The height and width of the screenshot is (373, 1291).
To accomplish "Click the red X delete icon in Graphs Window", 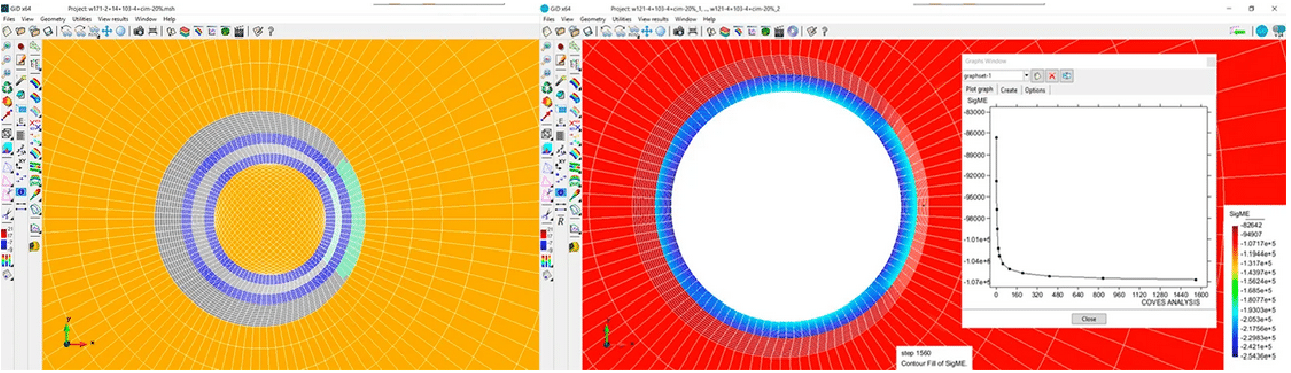I will (x=1052, y=76).
